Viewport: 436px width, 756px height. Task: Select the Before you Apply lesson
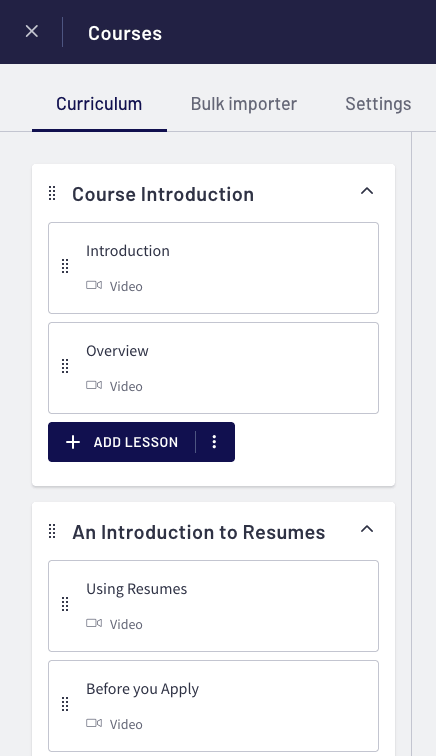pos(213,706)
